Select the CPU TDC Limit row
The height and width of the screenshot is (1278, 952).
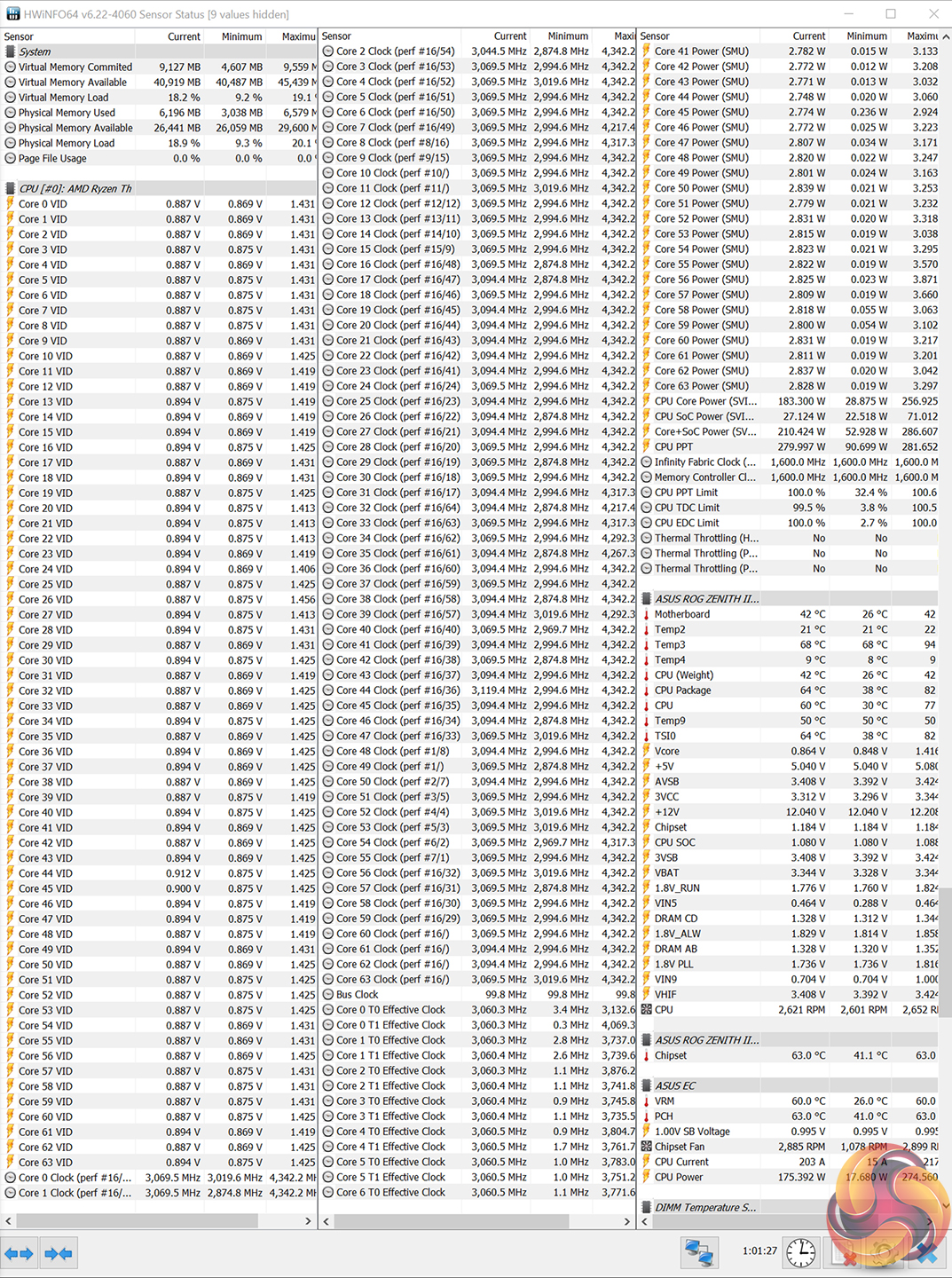point(788,508)
